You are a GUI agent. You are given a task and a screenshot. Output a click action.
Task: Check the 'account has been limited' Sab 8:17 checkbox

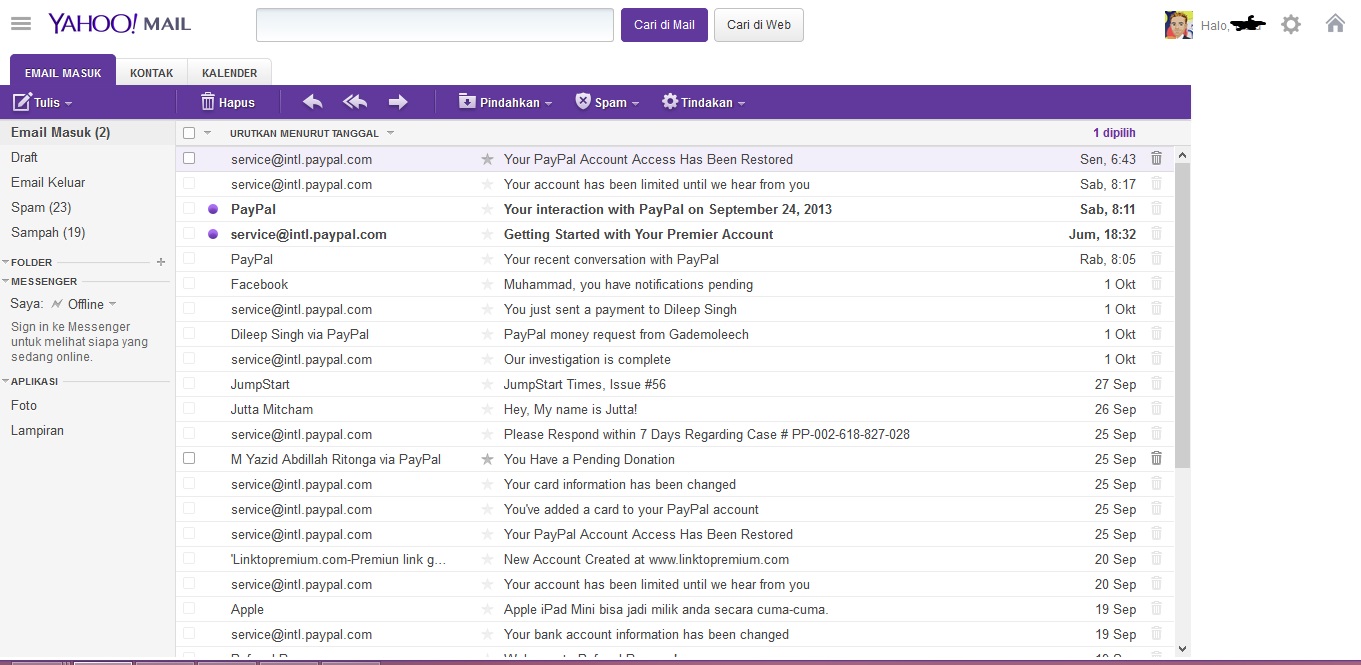click(189, 183)
